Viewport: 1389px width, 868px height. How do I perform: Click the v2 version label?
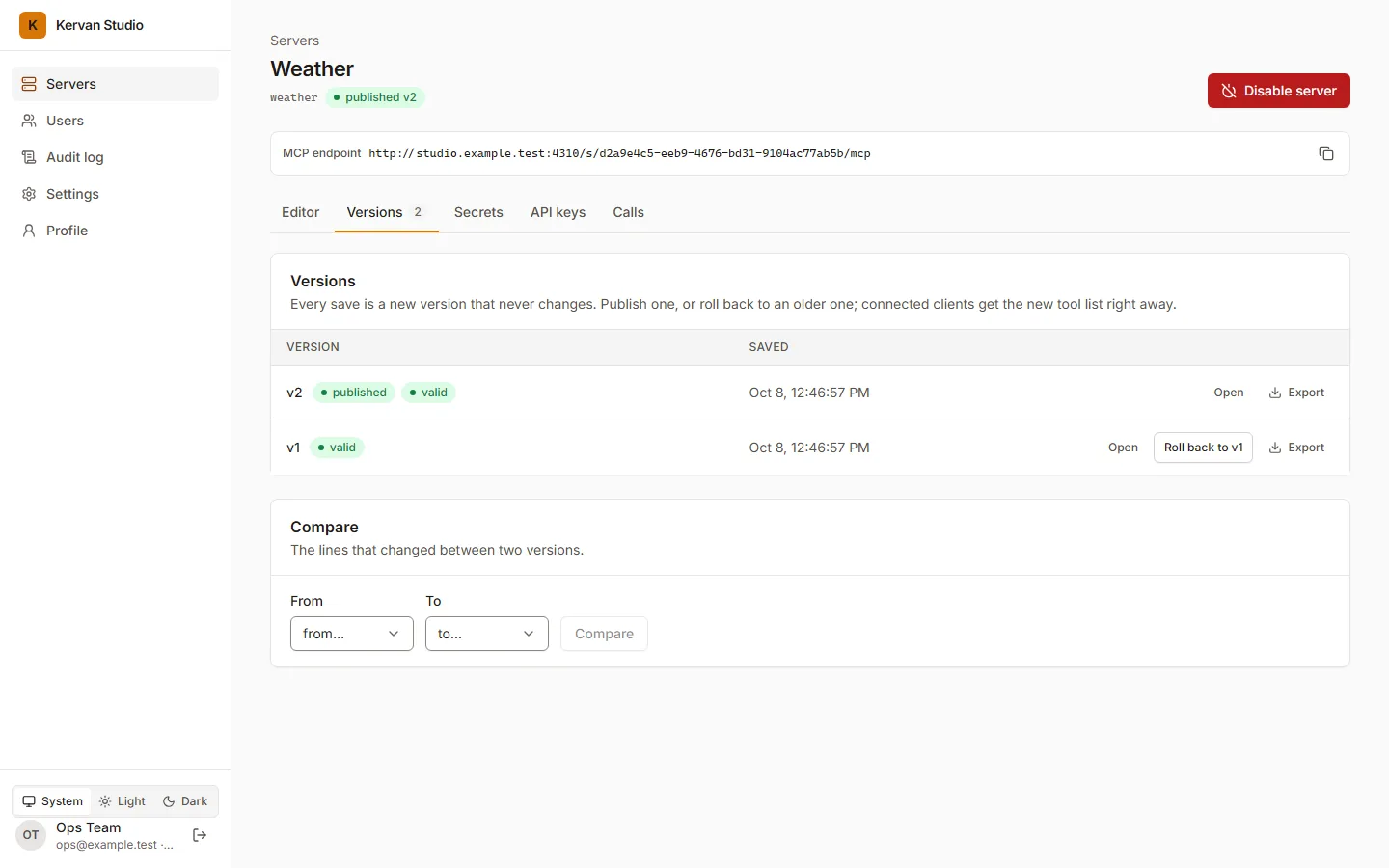click(294, 393)
